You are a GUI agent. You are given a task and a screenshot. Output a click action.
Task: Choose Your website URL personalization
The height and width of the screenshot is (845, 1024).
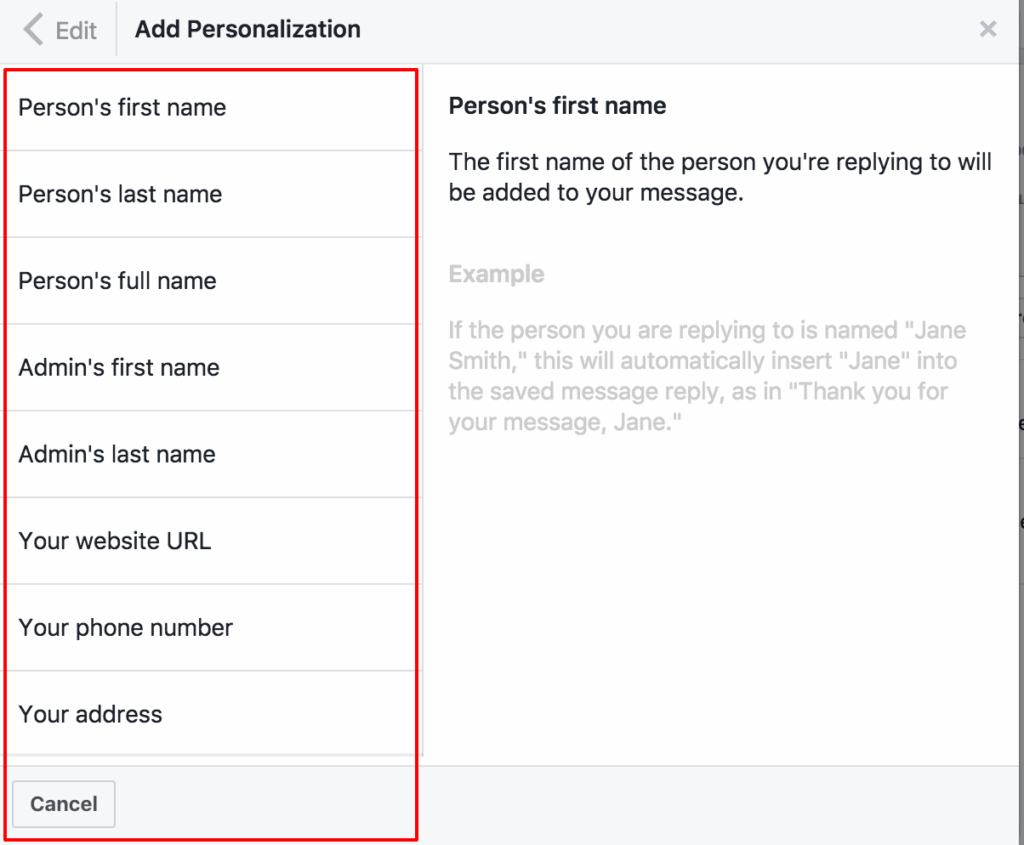(x=114, y=541)
